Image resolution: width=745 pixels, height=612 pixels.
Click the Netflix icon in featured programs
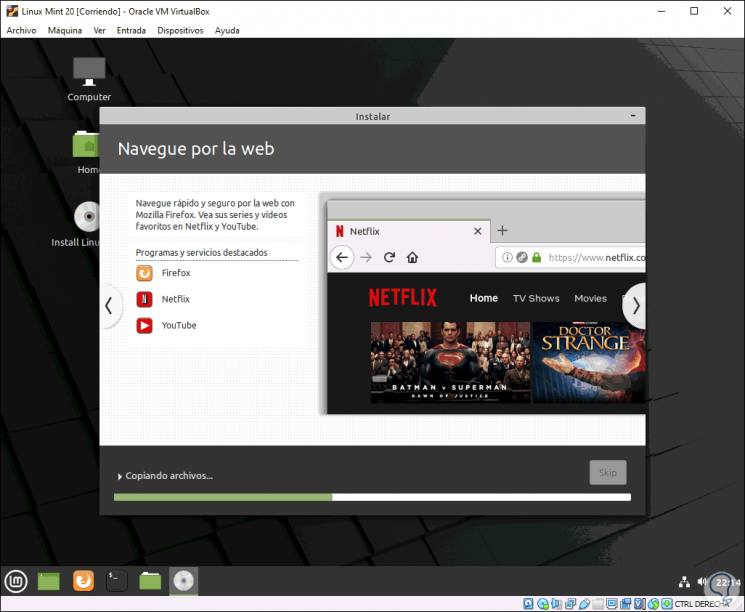tap(144, 299)
